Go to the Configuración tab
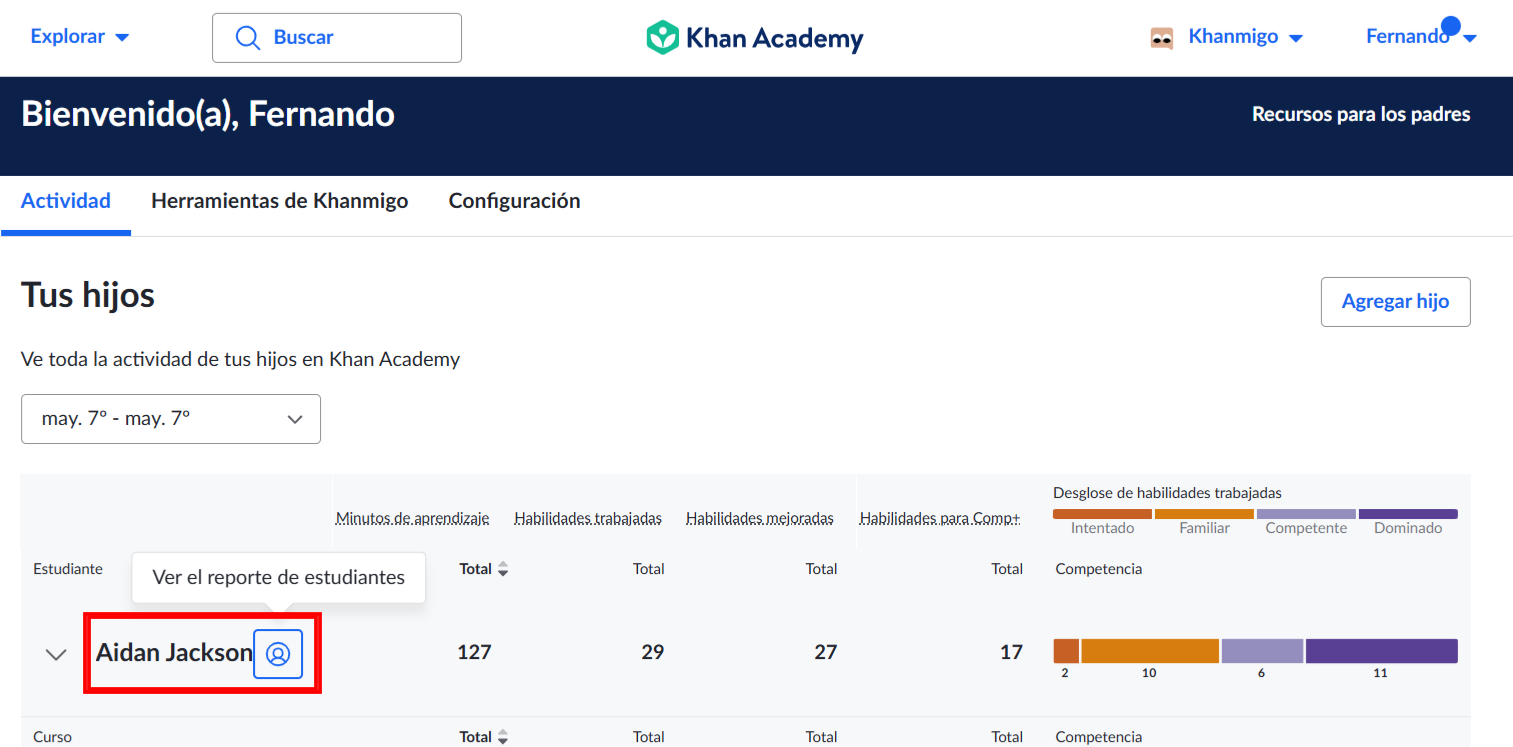 click(x=514, y=201)
